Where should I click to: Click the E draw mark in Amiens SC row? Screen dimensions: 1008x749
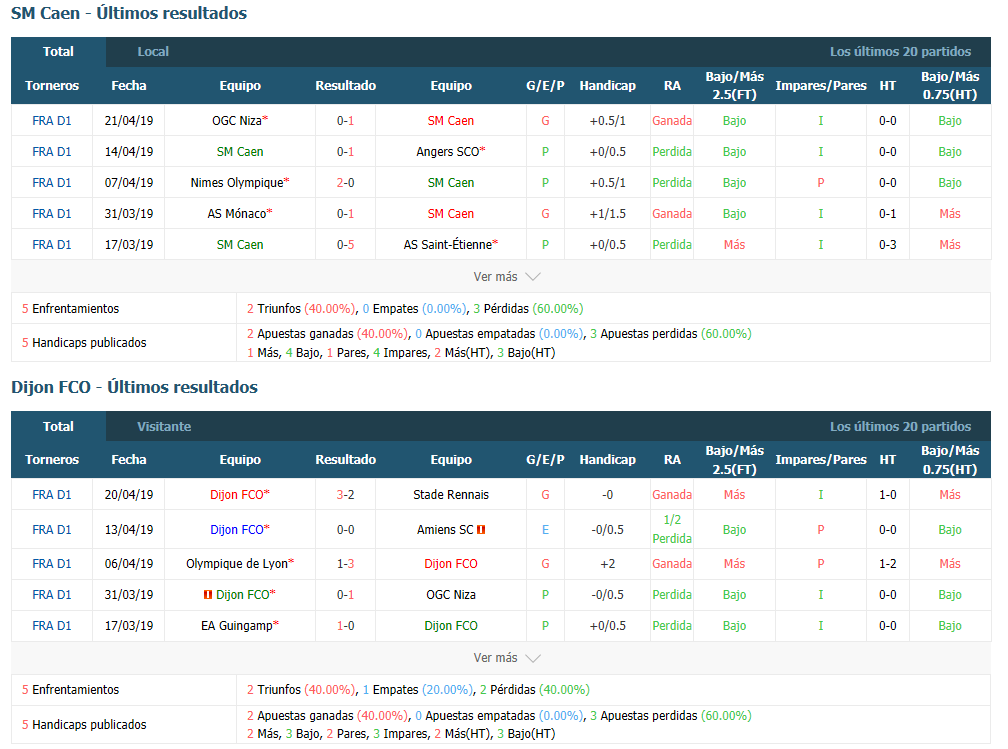(545, 530)
